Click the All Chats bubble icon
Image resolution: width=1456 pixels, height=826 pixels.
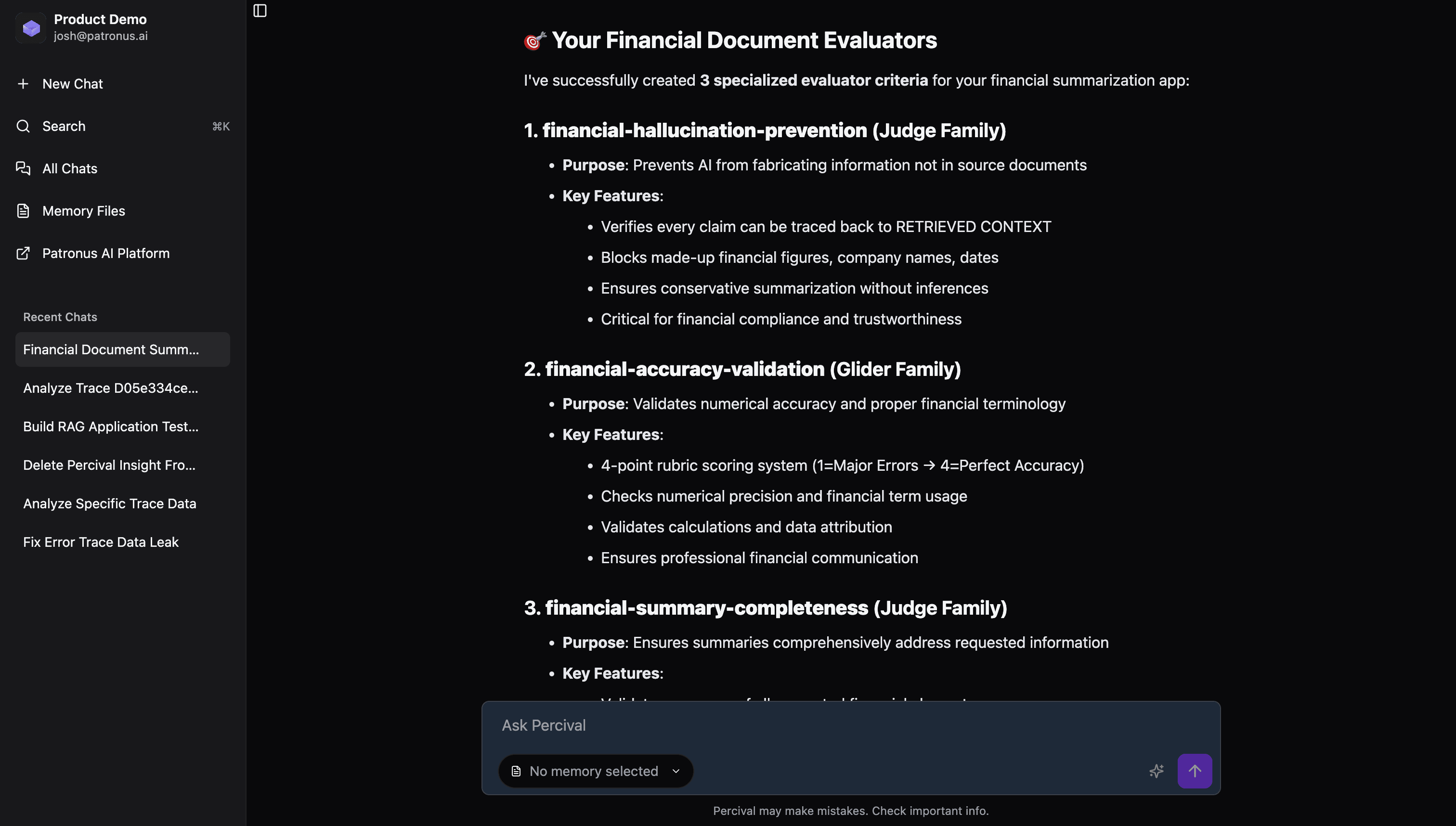tap(23, 168)
